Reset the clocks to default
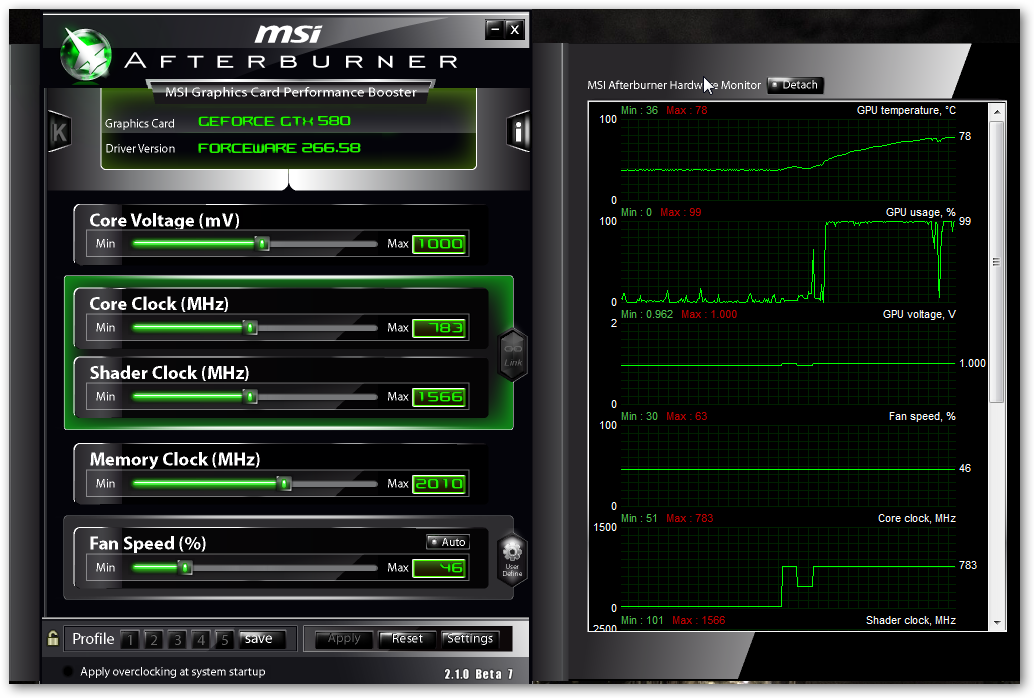Viewport: 1034px width, 698px height. (407, 639)
